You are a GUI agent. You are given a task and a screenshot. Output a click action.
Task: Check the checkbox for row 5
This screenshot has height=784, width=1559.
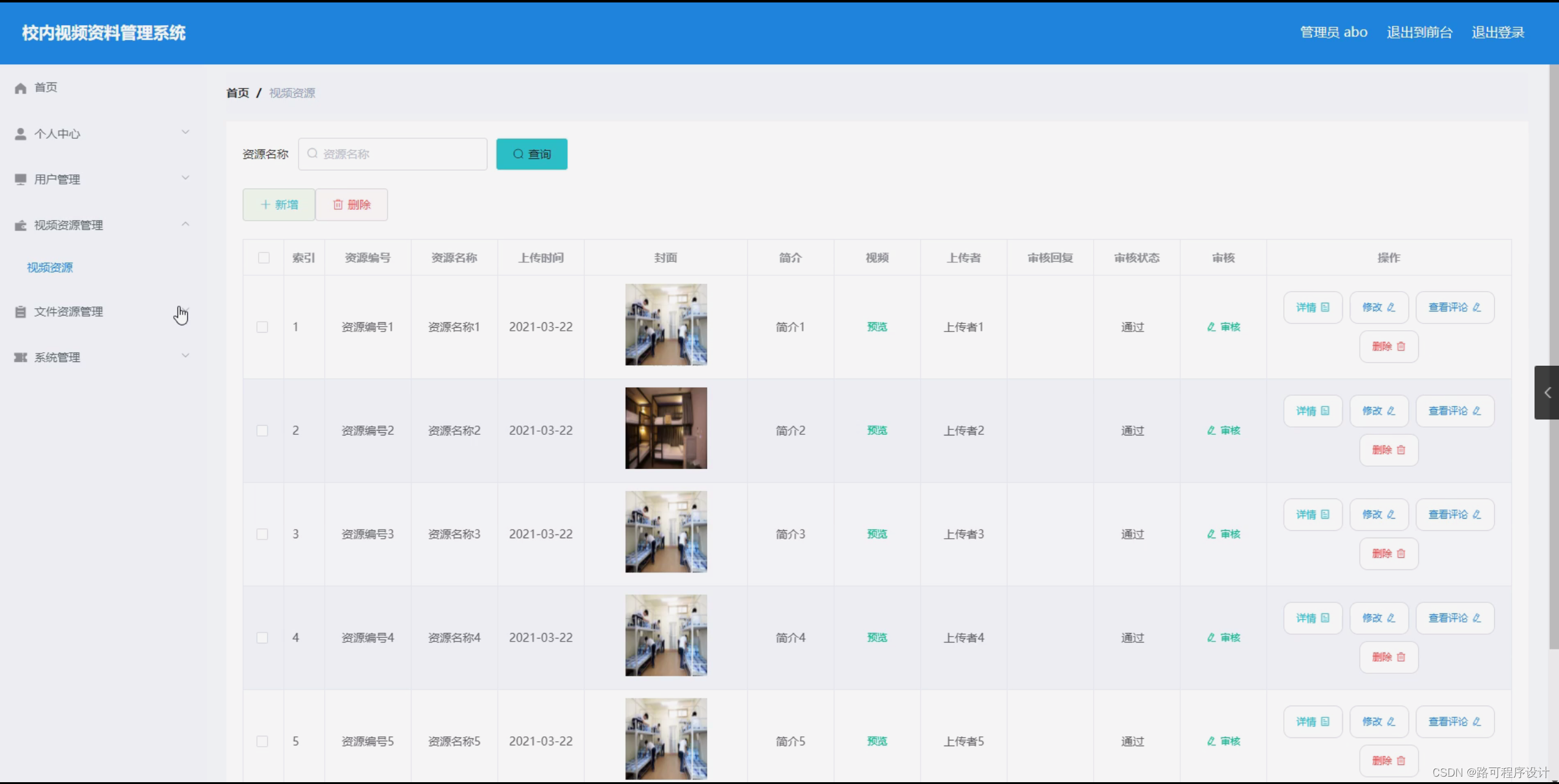[x=262, y=741]
